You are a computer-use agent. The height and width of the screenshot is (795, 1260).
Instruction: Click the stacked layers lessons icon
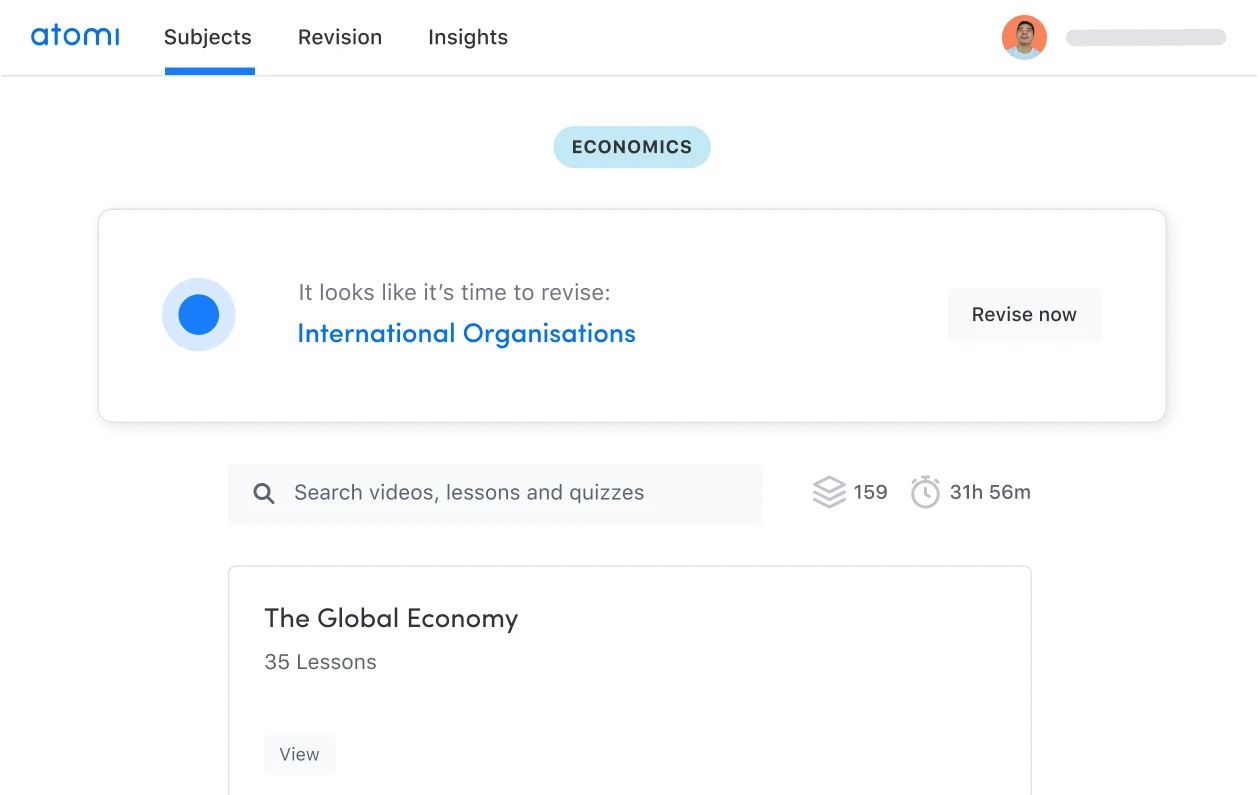pos(829,492)
